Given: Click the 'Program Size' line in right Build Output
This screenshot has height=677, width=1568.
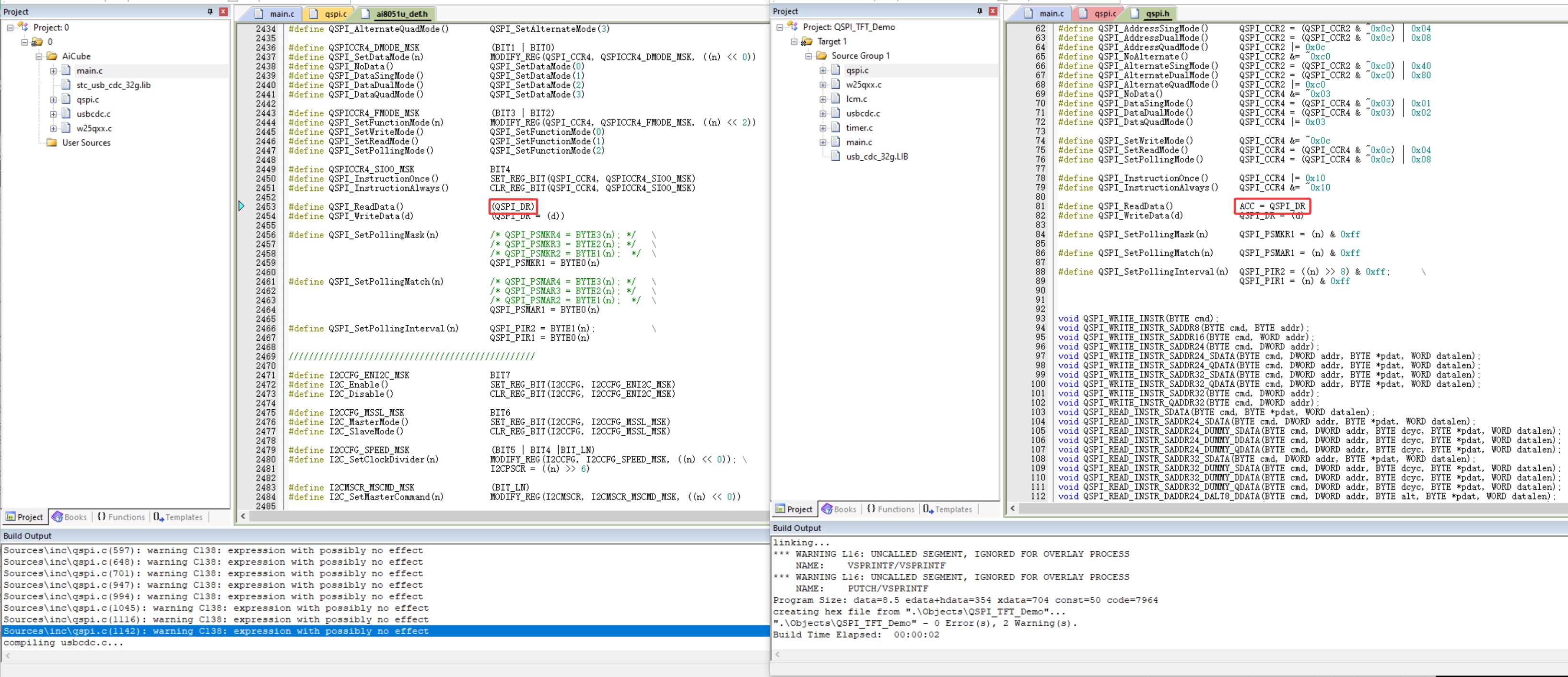Looking at the screenshot, I should (x=965, y=600).
